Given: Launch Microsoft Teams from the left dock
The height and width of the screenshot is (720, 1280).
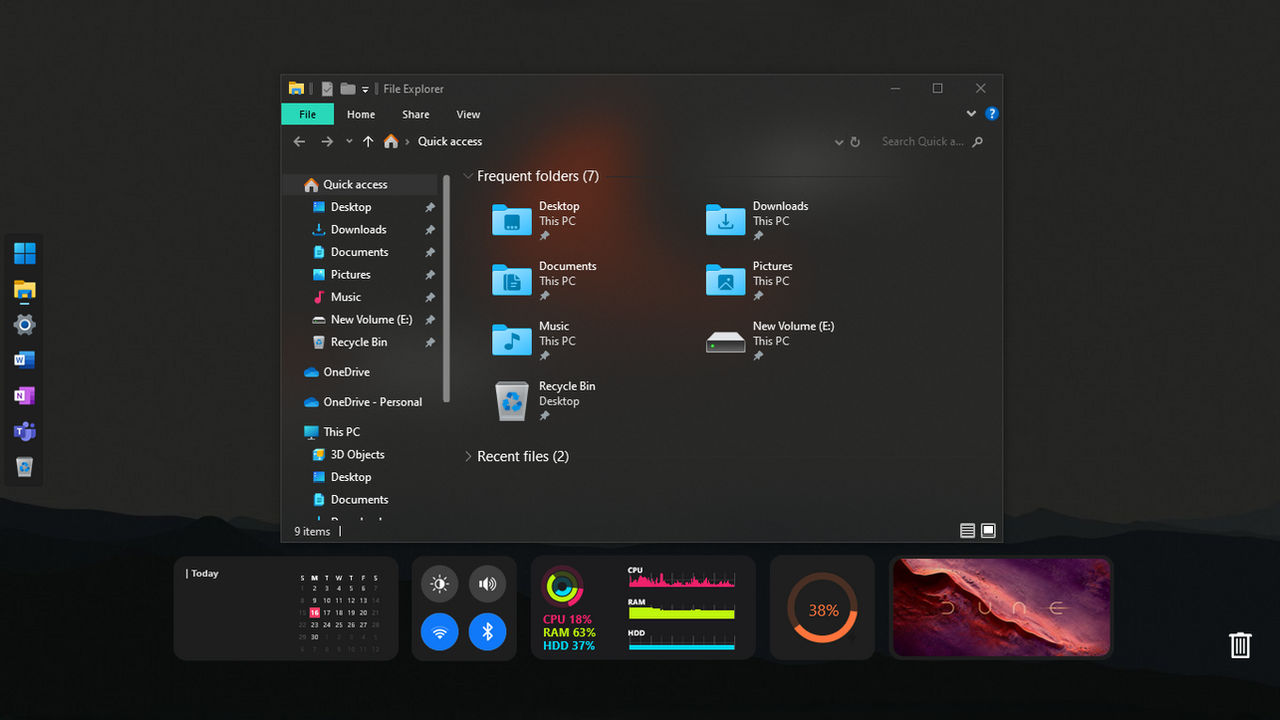Looking at the screenshot, I should click(24, 431).
